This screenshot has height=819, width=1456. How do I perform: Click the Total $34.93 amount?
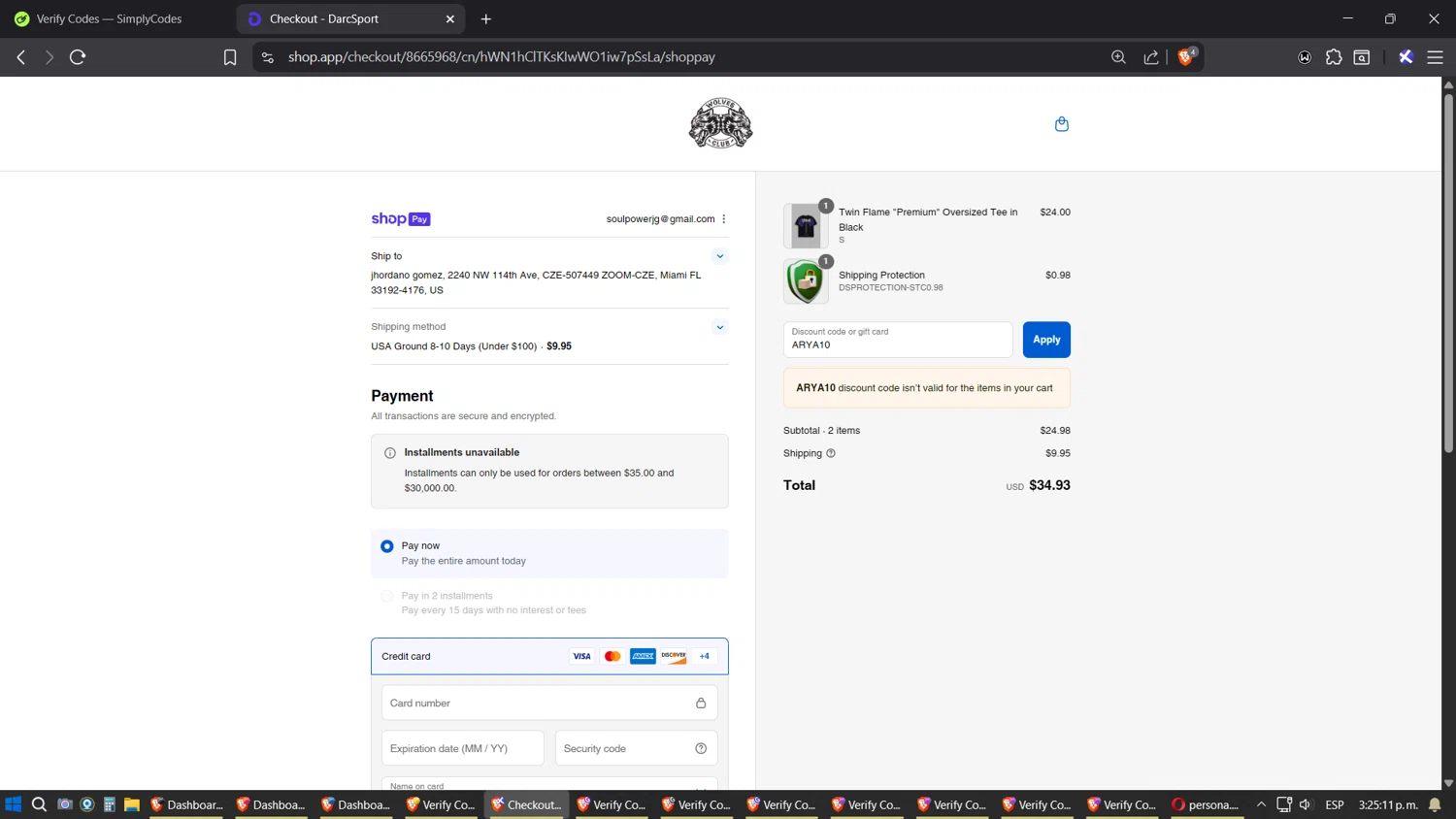click(1049, 485)
